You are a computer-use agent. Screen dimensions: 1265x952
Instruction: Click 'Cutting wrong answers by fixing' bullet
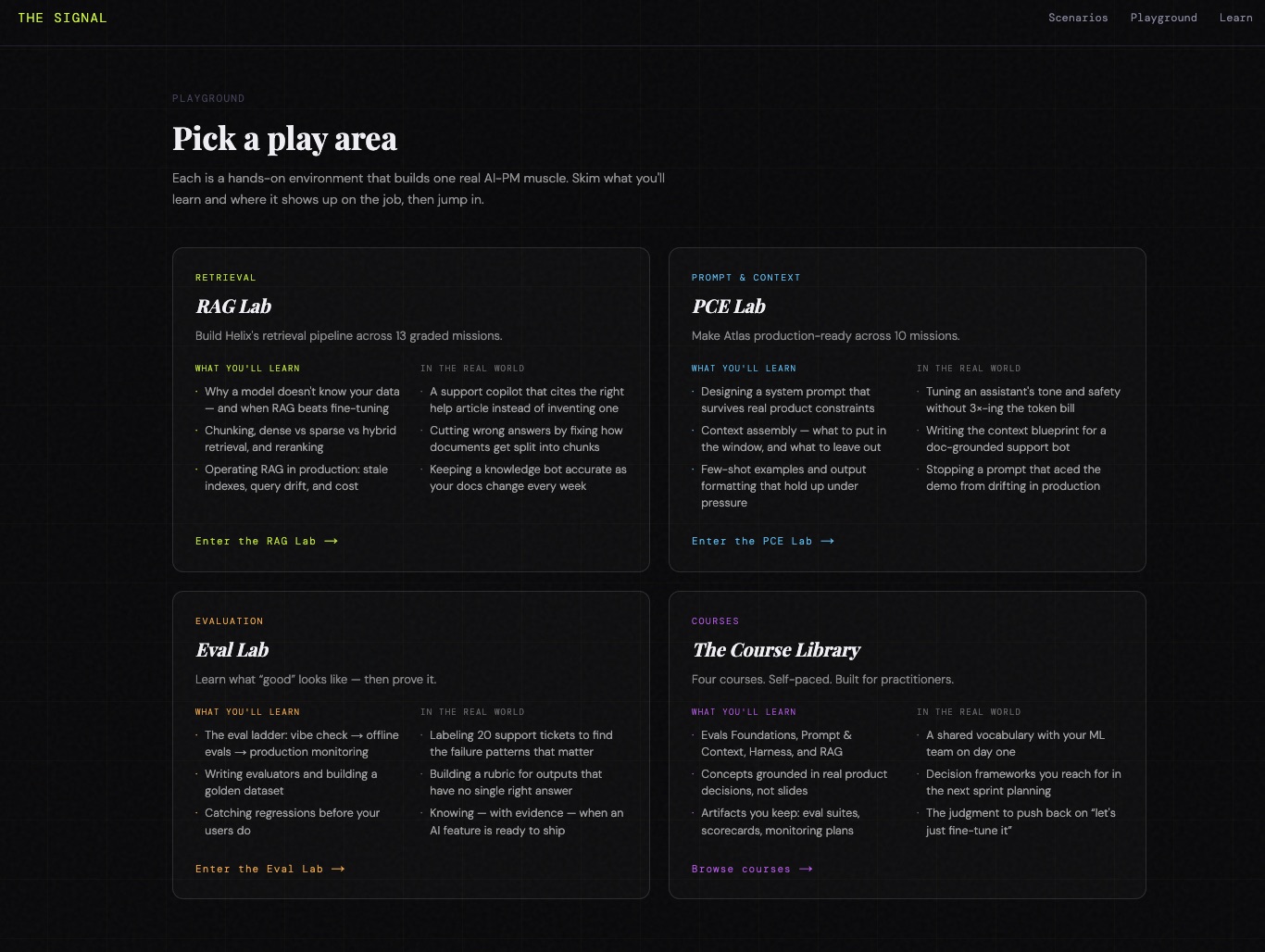coord(526,439)
